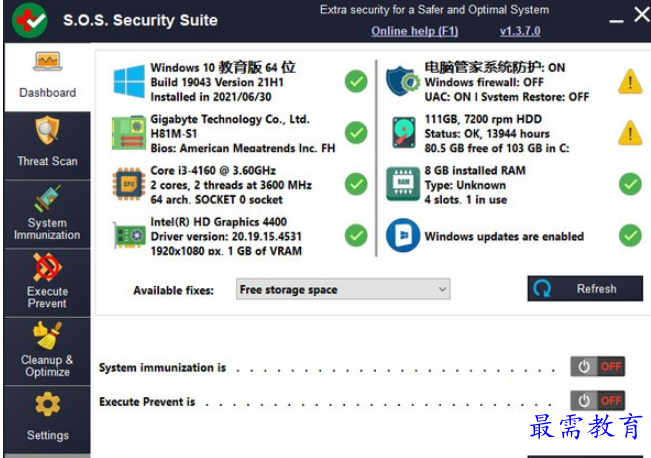This screenshot has height=458, width=651.
Task: Close the S.O.S. Security Suite window
Action: [x=642, y=15]
